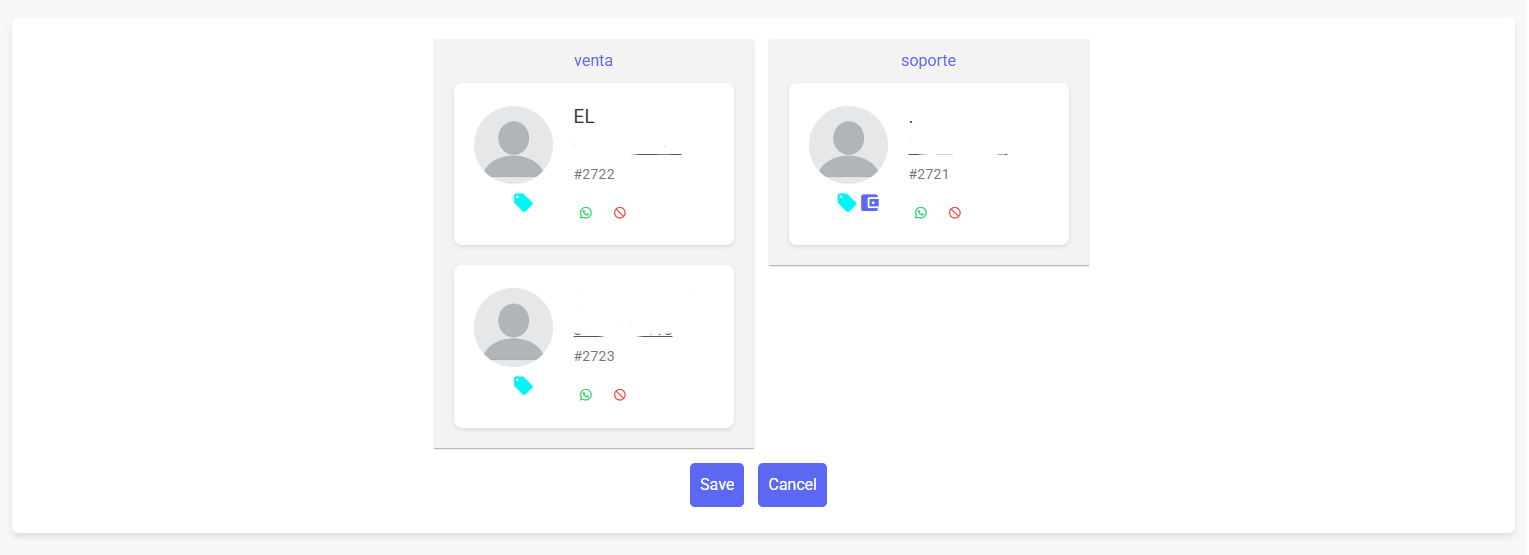
Task: Click the WhatsApp icon on ticket #2721
Action: pos(921,213)
